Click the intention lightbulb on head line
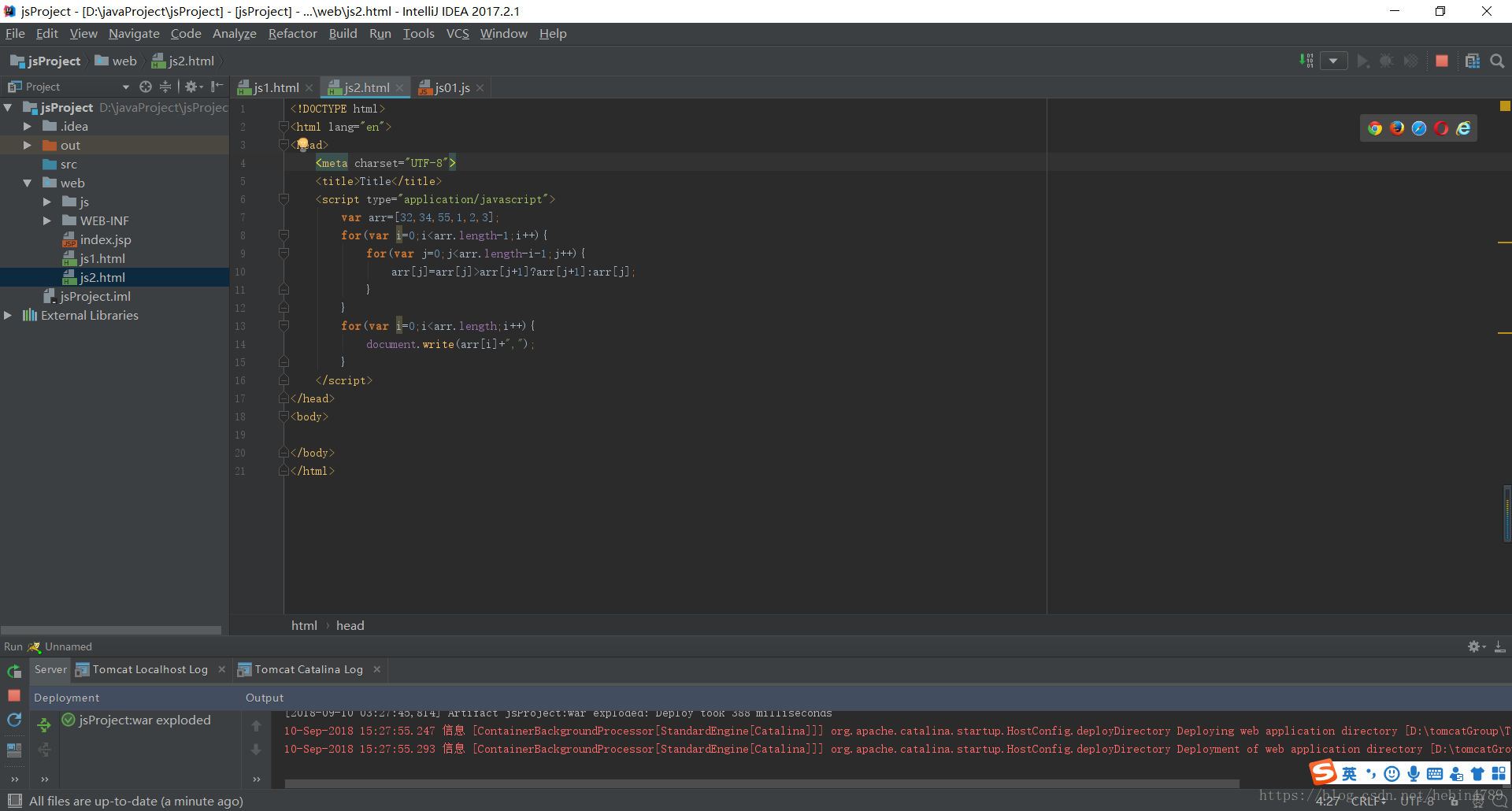The height and width of the screenshot is (811, 1512). coord(302,145)
